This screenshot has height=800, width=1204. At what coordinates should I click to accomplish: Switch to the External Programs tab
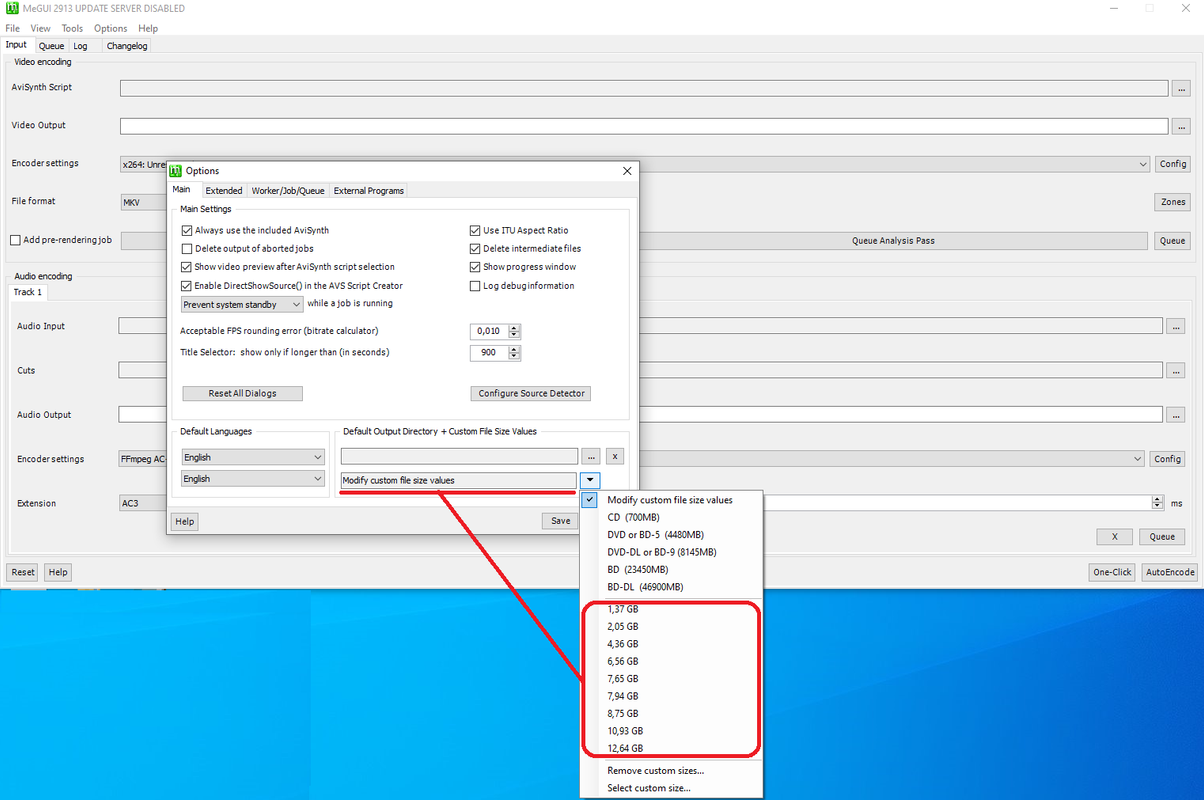[369, 190]
